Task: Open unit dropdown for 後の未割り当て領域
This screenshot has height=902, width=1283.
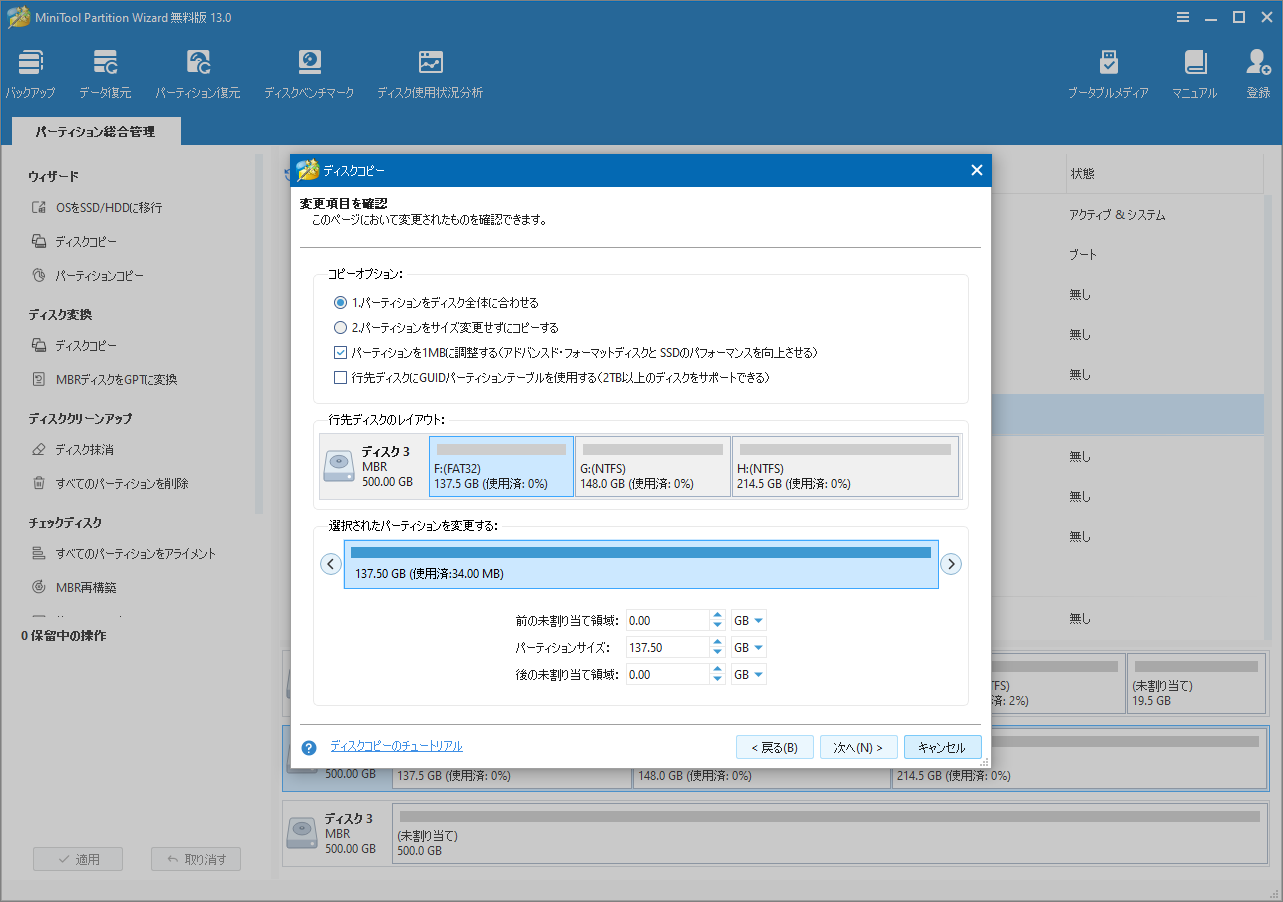Action: pos(749,674)
